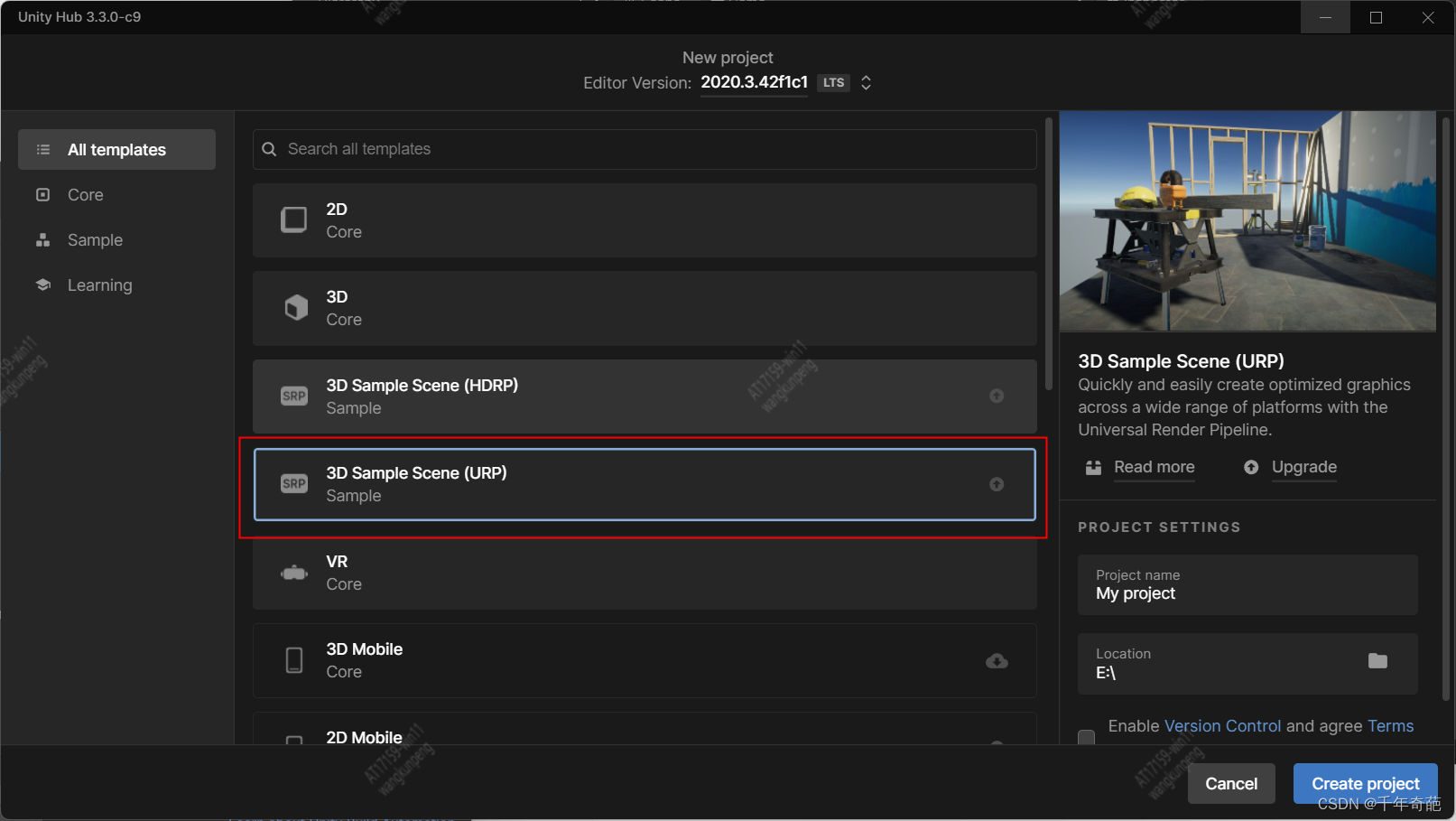Focus the Search all templates field
The width and height of the screenshot is (1456, 821).
coord(645,149)
